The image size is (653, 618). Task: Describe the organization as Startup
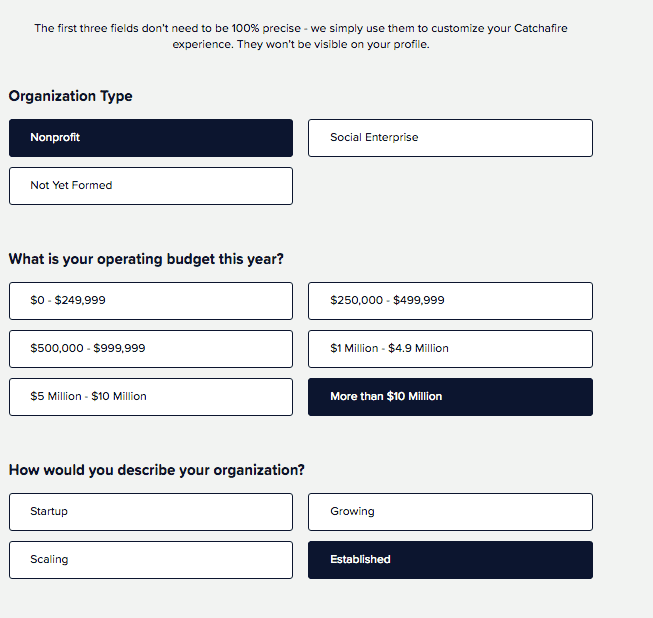[x=150, y=512]
